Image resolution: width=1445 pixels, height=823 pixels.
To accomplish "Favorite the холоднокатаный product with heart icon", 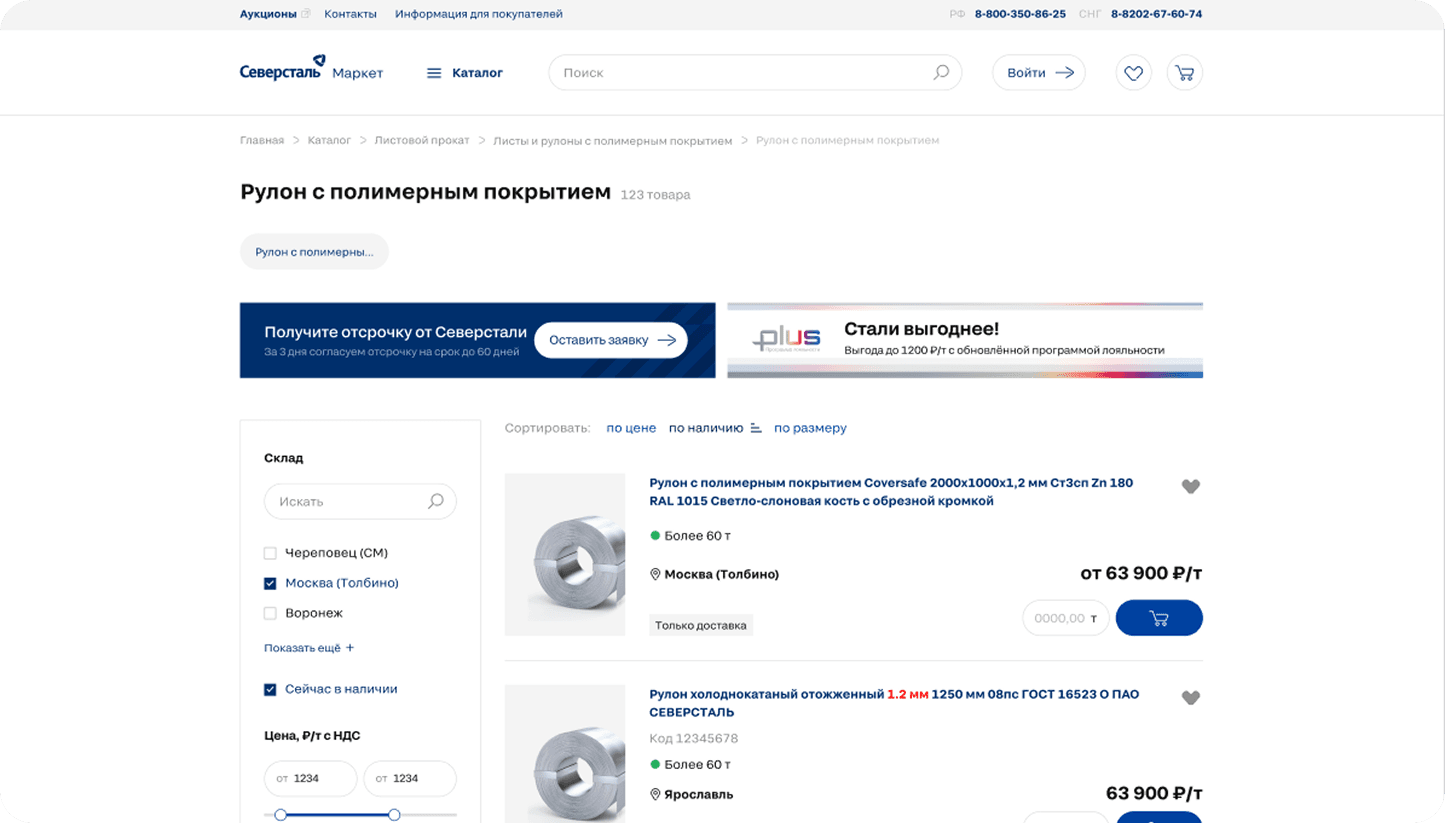I will [1191, 698].
